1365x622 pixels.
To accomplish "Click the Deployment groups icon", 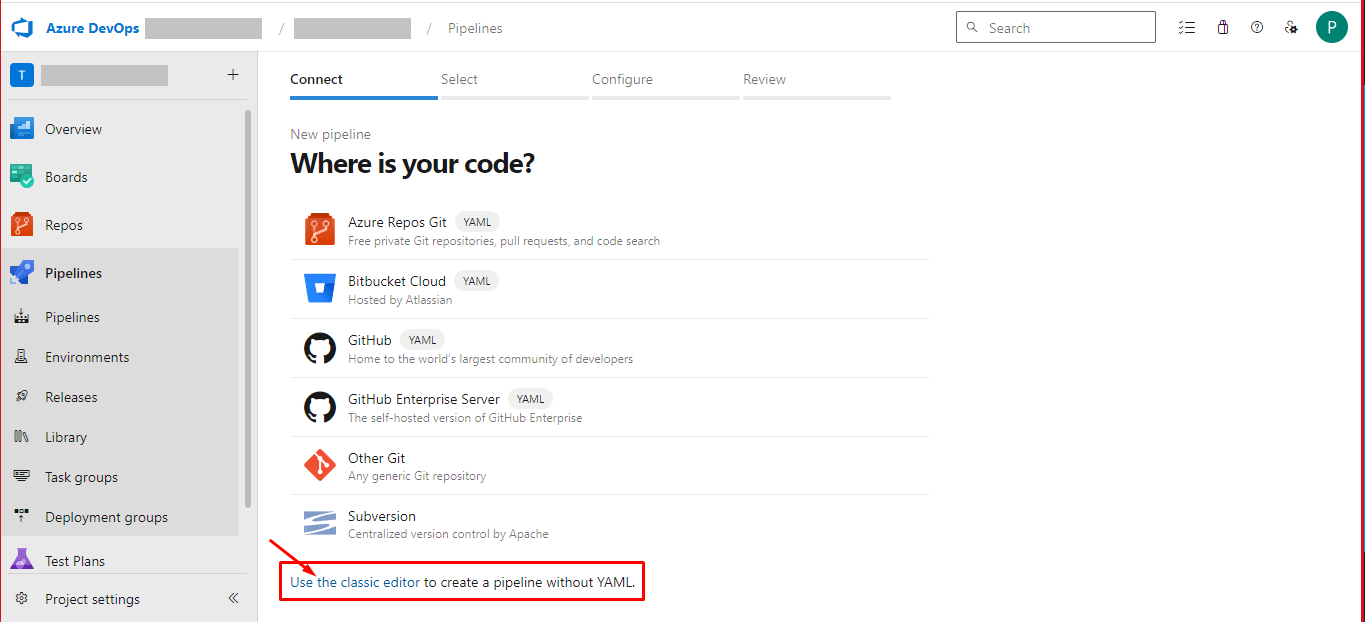I will pos(22,517).
